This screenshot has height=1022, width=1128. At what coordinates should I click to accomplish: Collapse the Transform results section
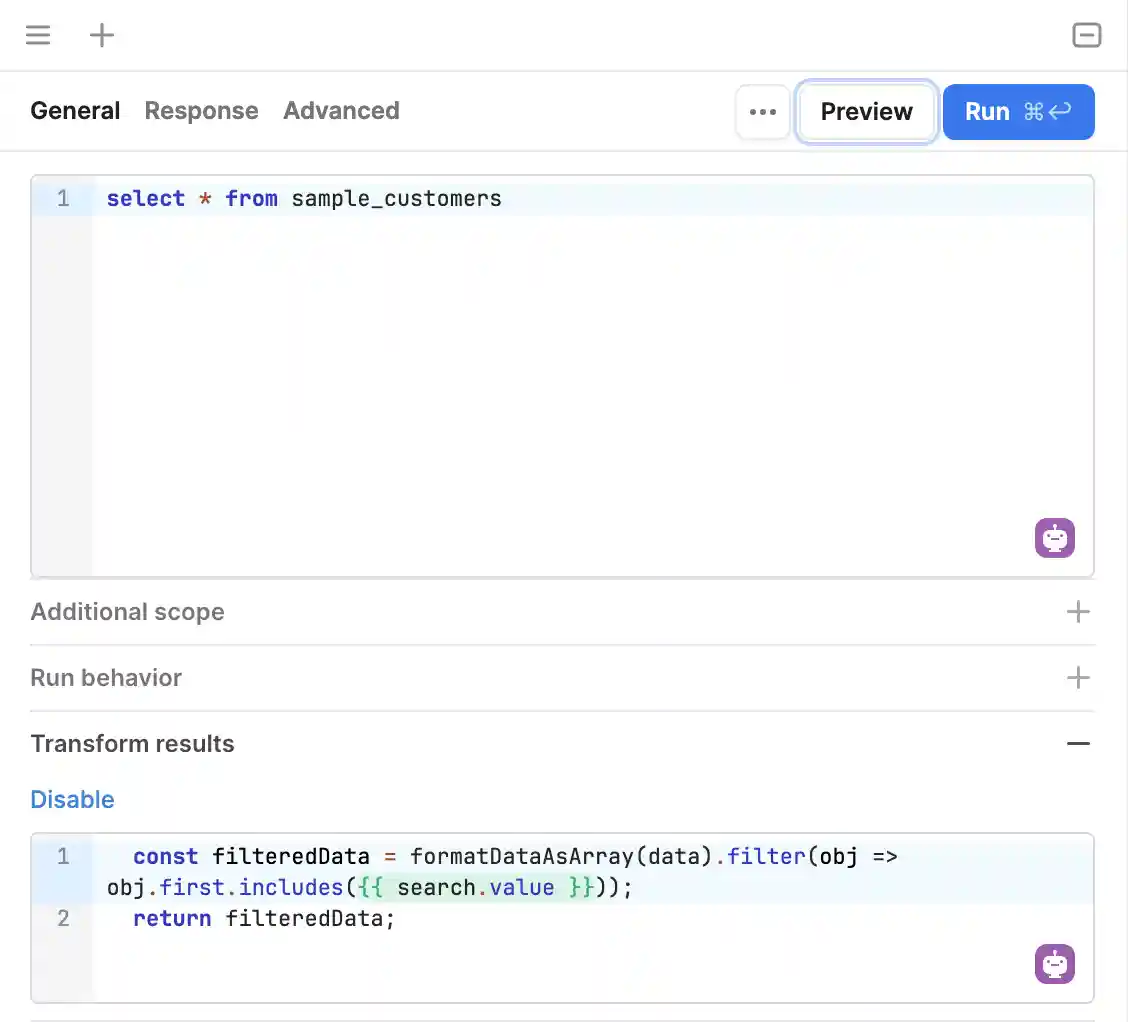click(x=1078, y=744)
